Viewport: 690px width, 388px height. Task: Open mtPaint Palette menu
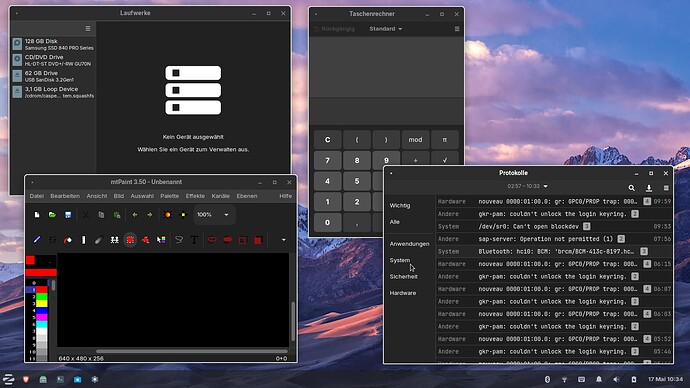coord(169,196)
